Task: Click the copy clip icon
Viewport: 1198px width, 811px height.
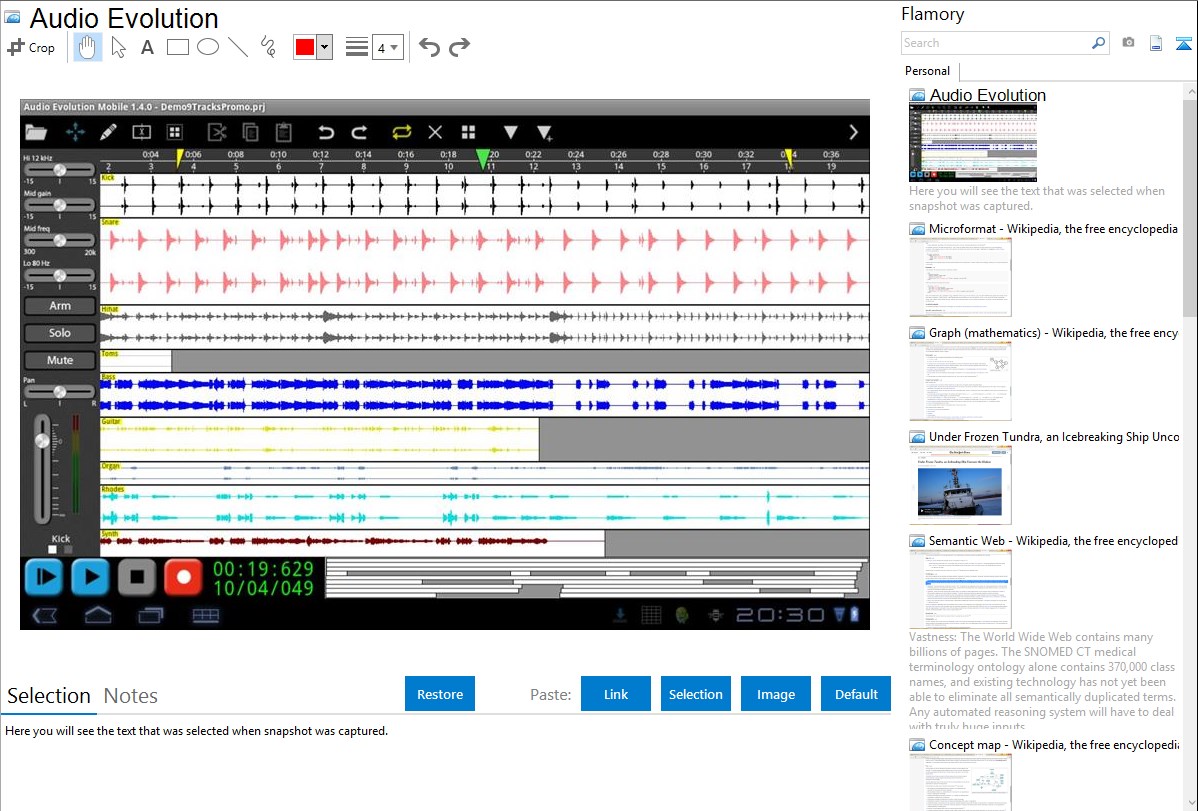Action: pos(250,132)
